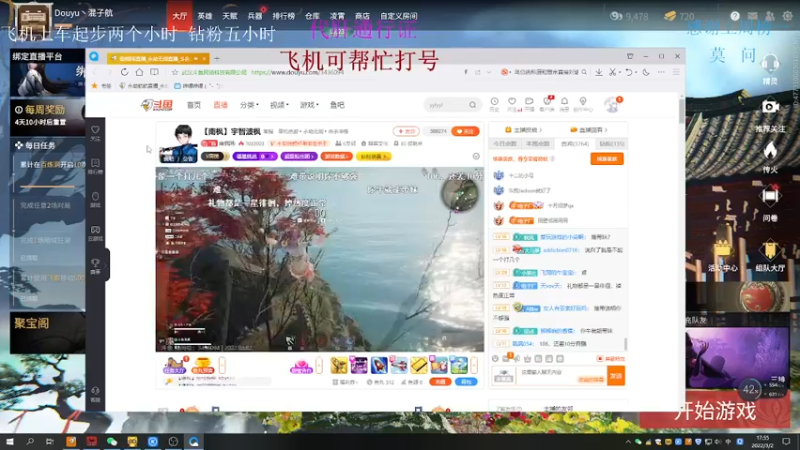The image size is (800, 450).
Task: Select the first tab of chat panel
Action: pyautogui.click(x=505, y=144)
